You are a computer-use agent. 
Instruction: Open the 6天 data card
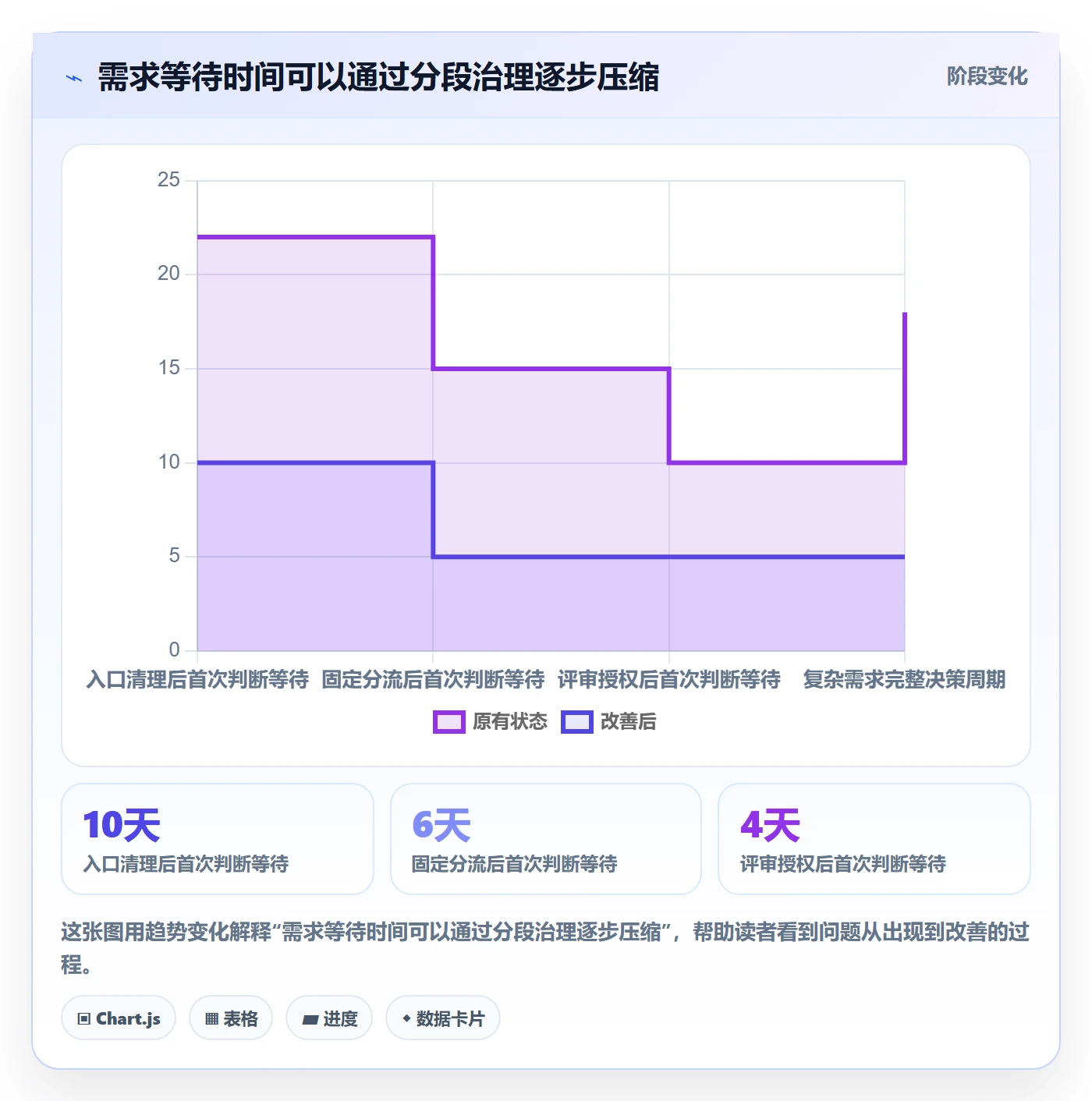click(x=546, y=839)
